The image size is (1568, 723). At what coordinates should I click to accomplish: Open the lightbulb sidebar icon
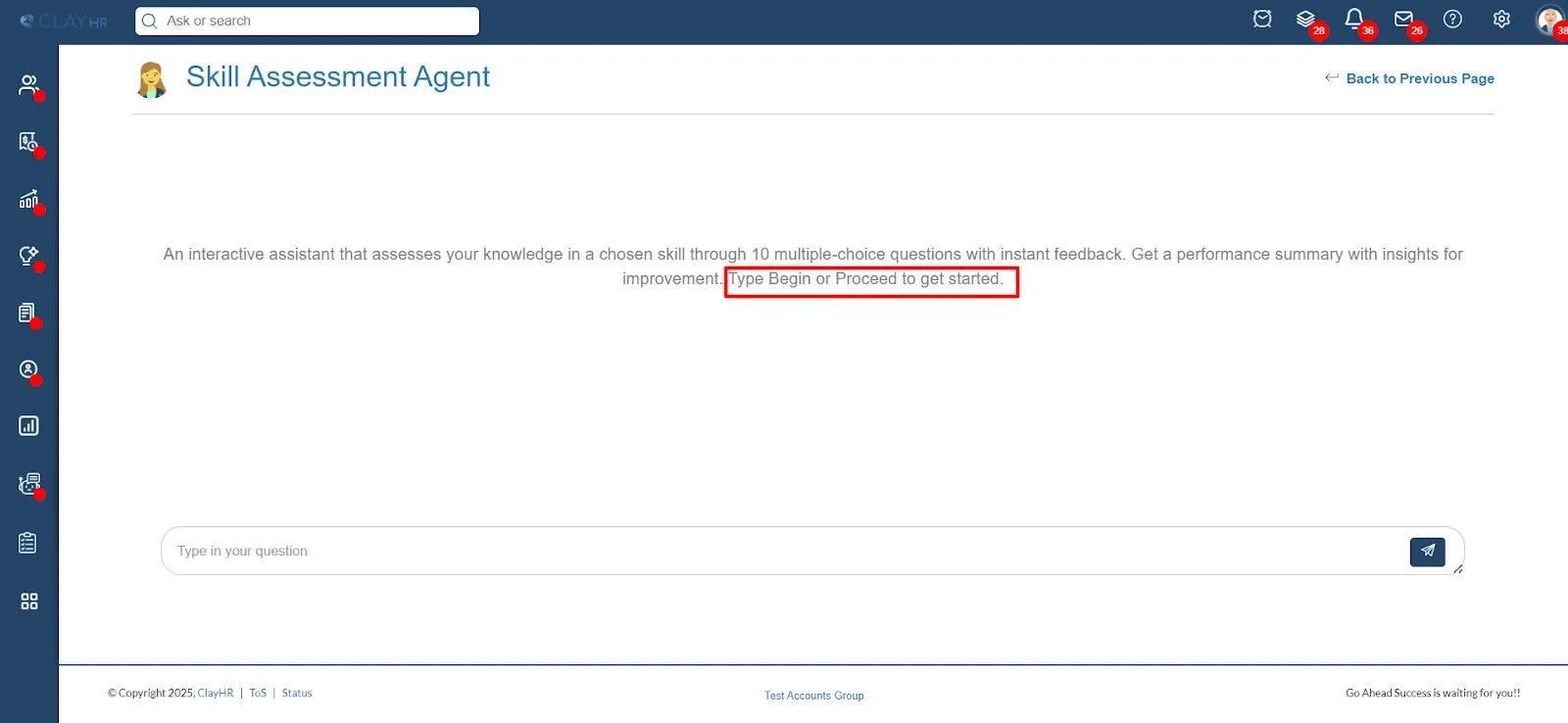click(28, 256)
